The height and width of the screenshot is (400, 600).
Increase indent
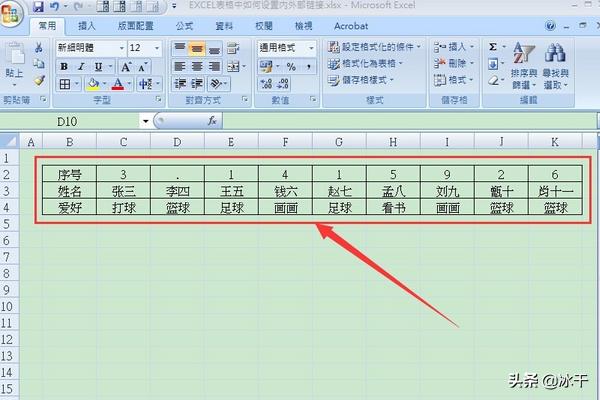tap(197, 84)
